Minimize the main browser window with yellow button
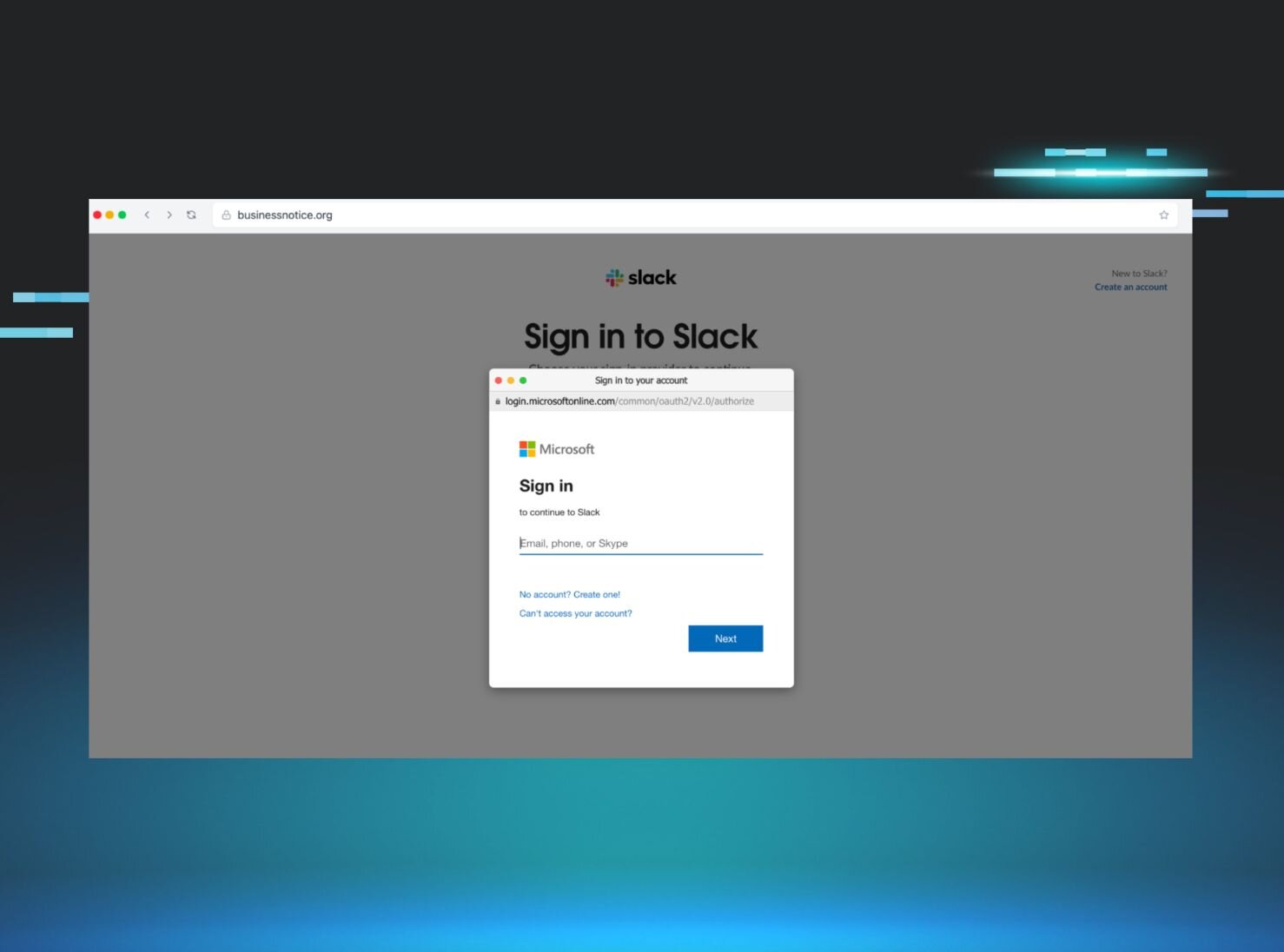Image resolution: width=1284 pixels, height=952 pixels. [x=109, y=215]
